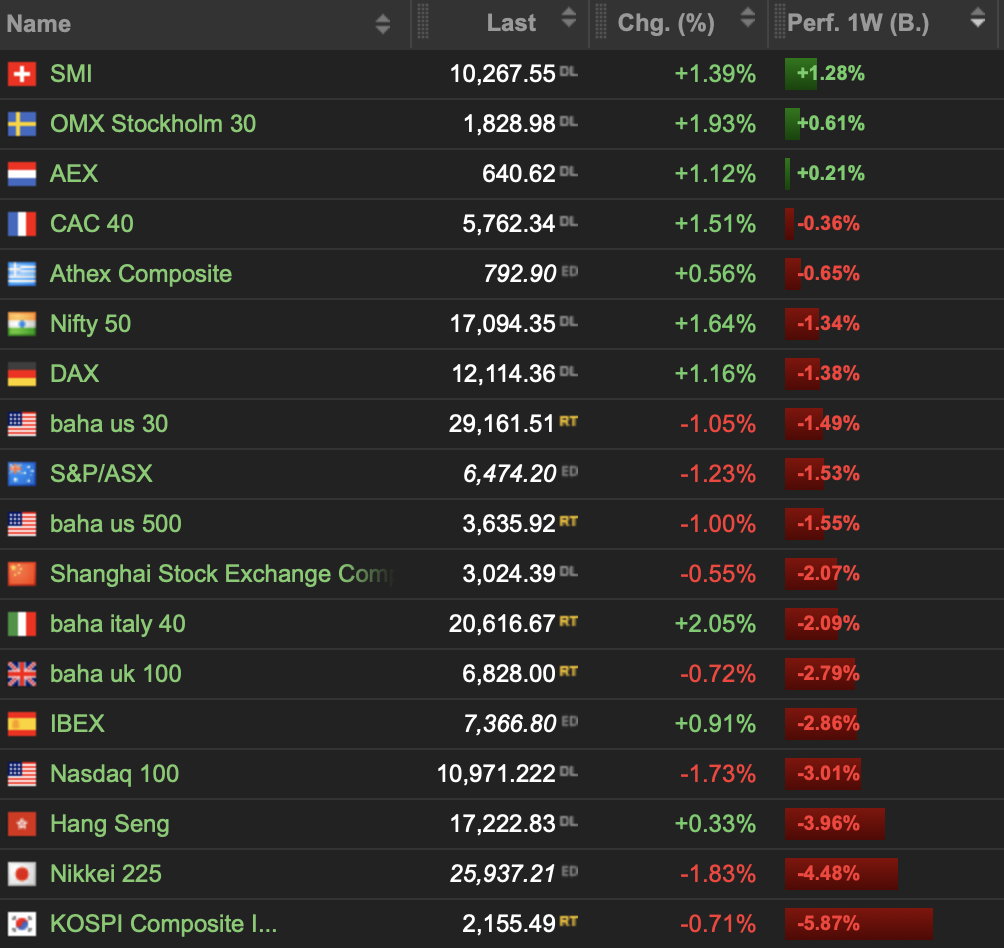The image size is (1004, 948).
Task: Click the -5.87% weekly performance bar
Action: click(x=859, y=924)
